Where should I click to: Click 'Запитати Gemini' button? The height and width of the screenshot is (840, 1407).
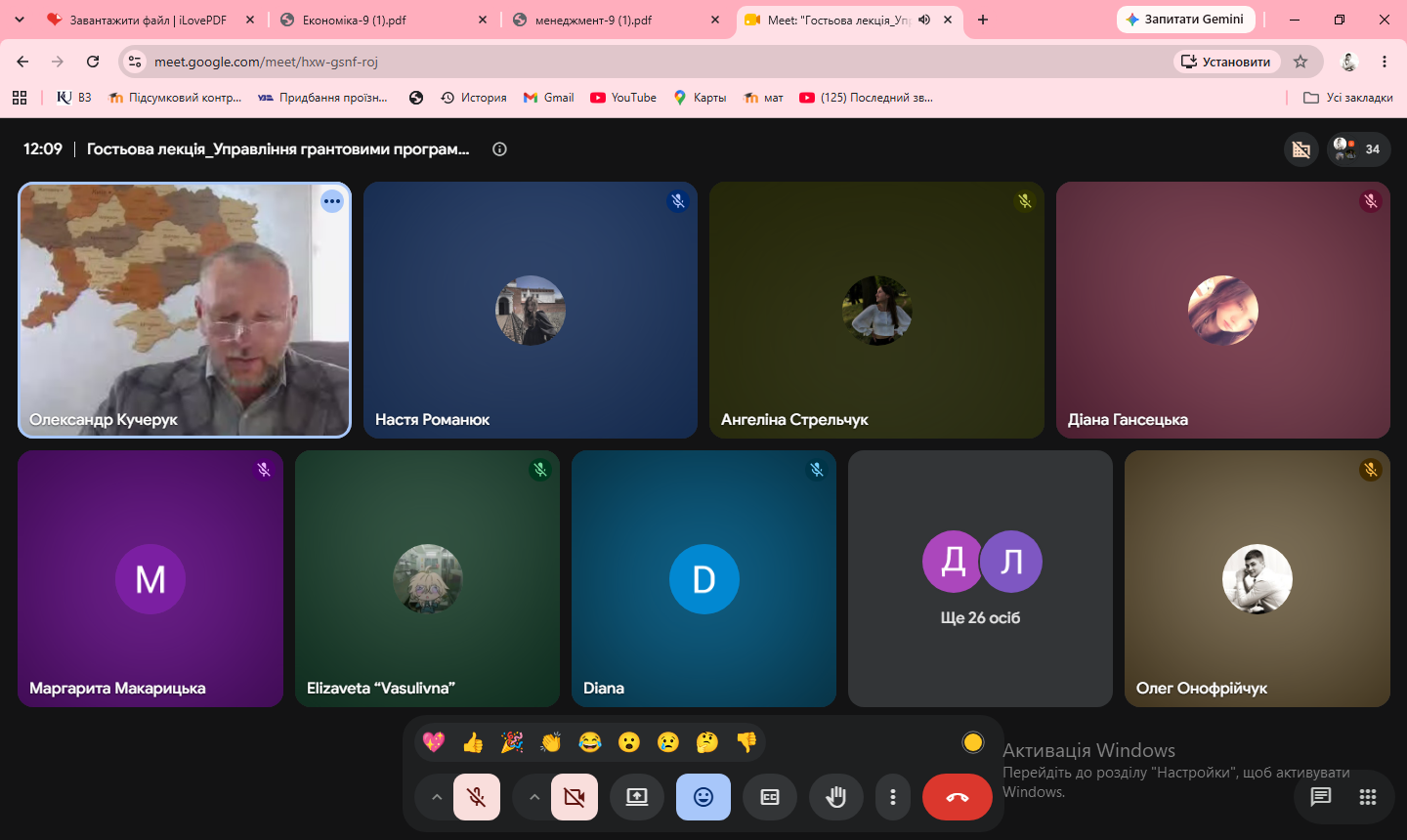1185,20
